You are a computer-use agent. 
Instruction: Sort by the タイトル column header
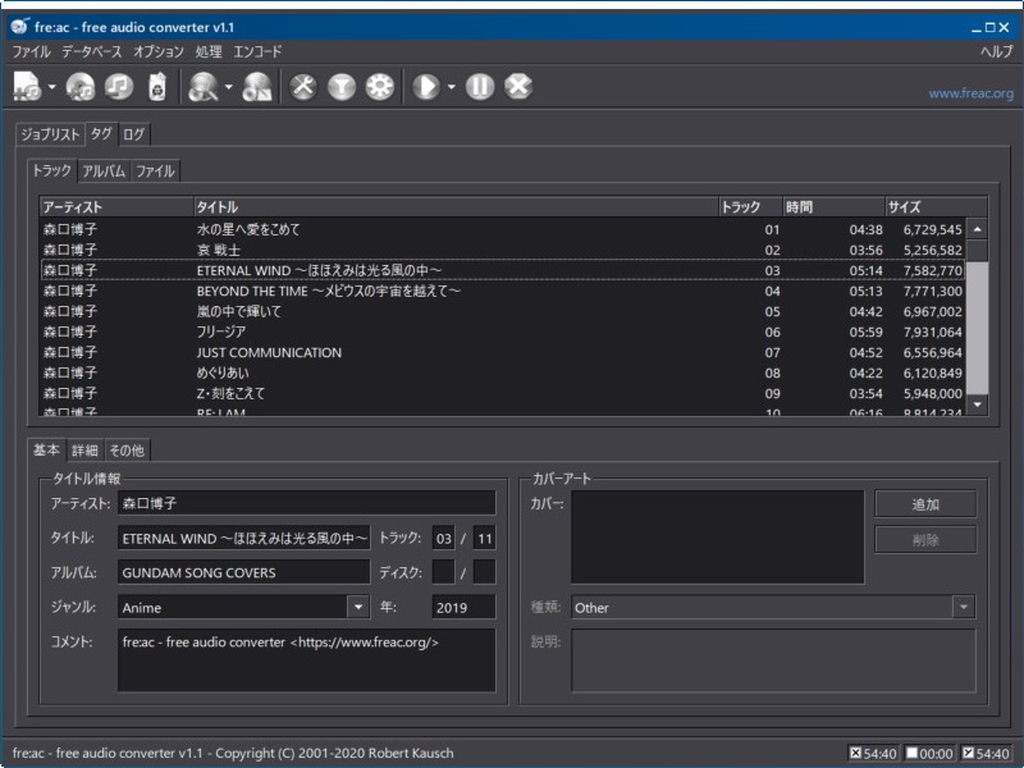click(456, 207)
